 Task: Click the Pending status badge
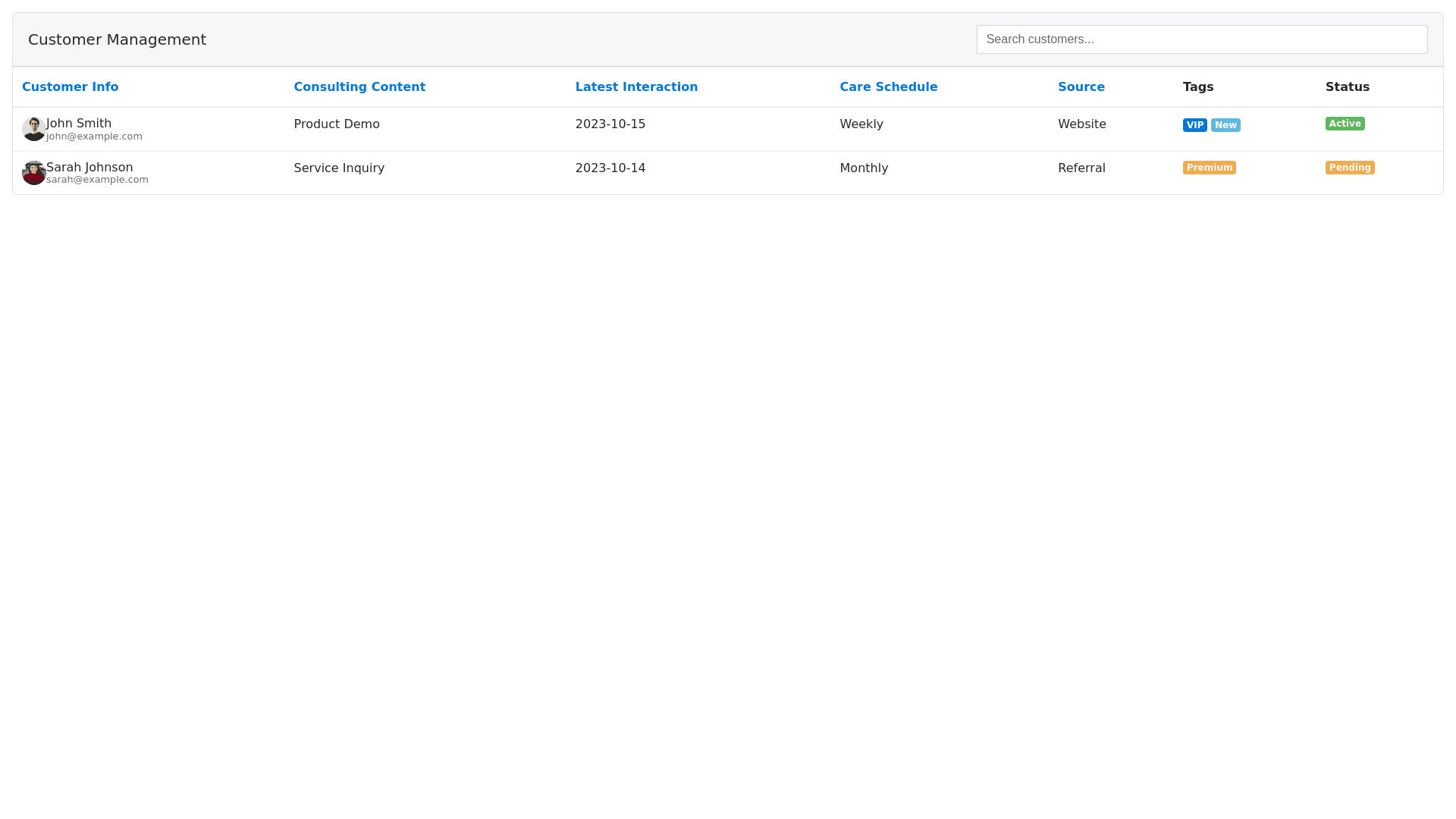coord(1349,168)
